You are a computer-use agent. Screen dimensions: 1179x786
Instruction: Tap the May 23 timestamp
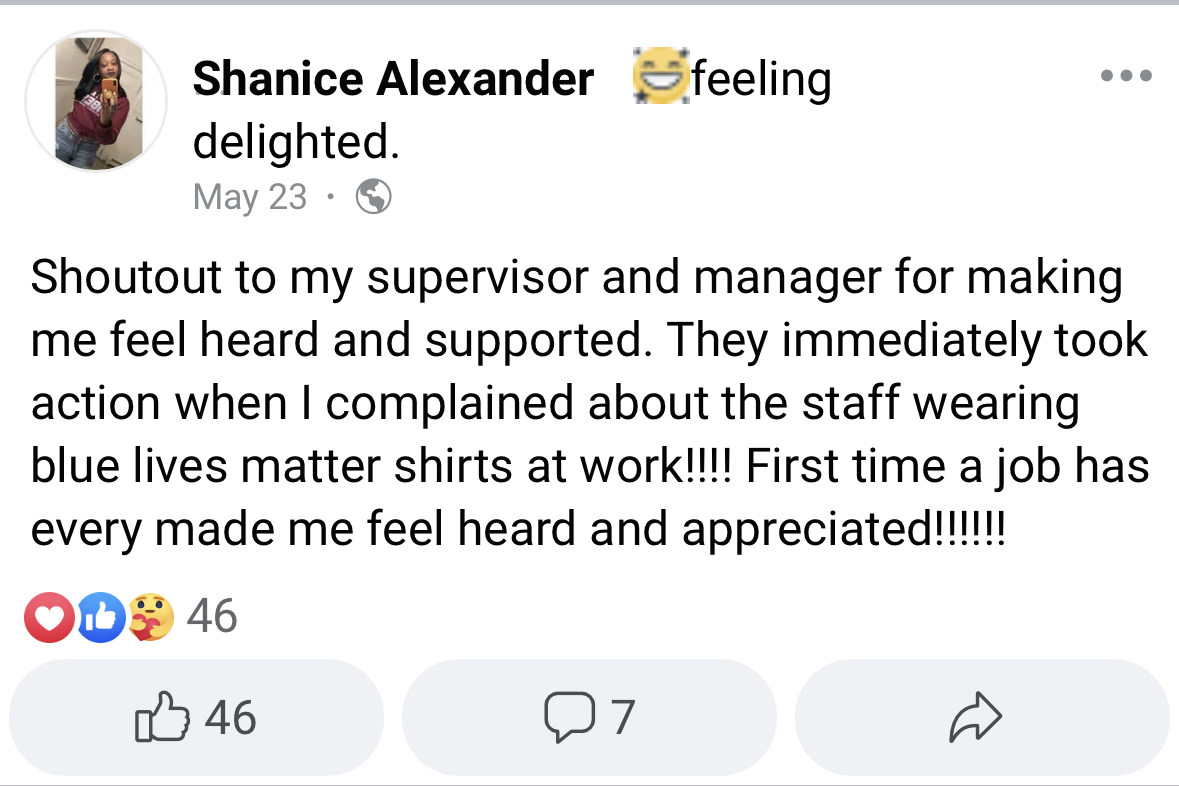(x=249, y=196)
